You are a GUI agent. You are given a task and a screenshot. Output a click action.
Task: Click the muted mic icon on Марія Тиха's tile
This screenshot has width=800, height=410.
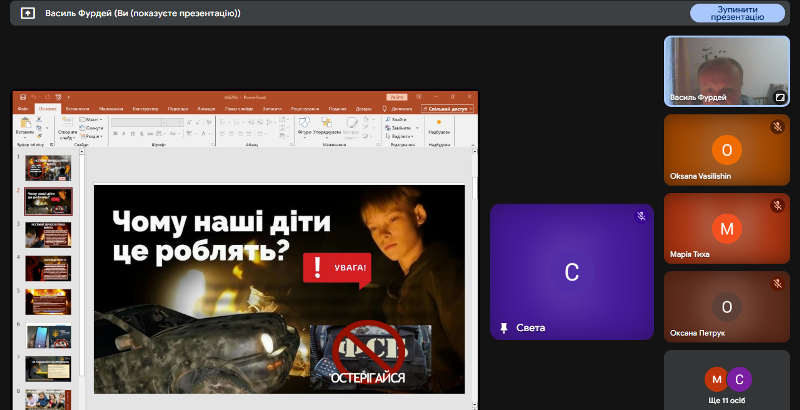tap(777, 206)
